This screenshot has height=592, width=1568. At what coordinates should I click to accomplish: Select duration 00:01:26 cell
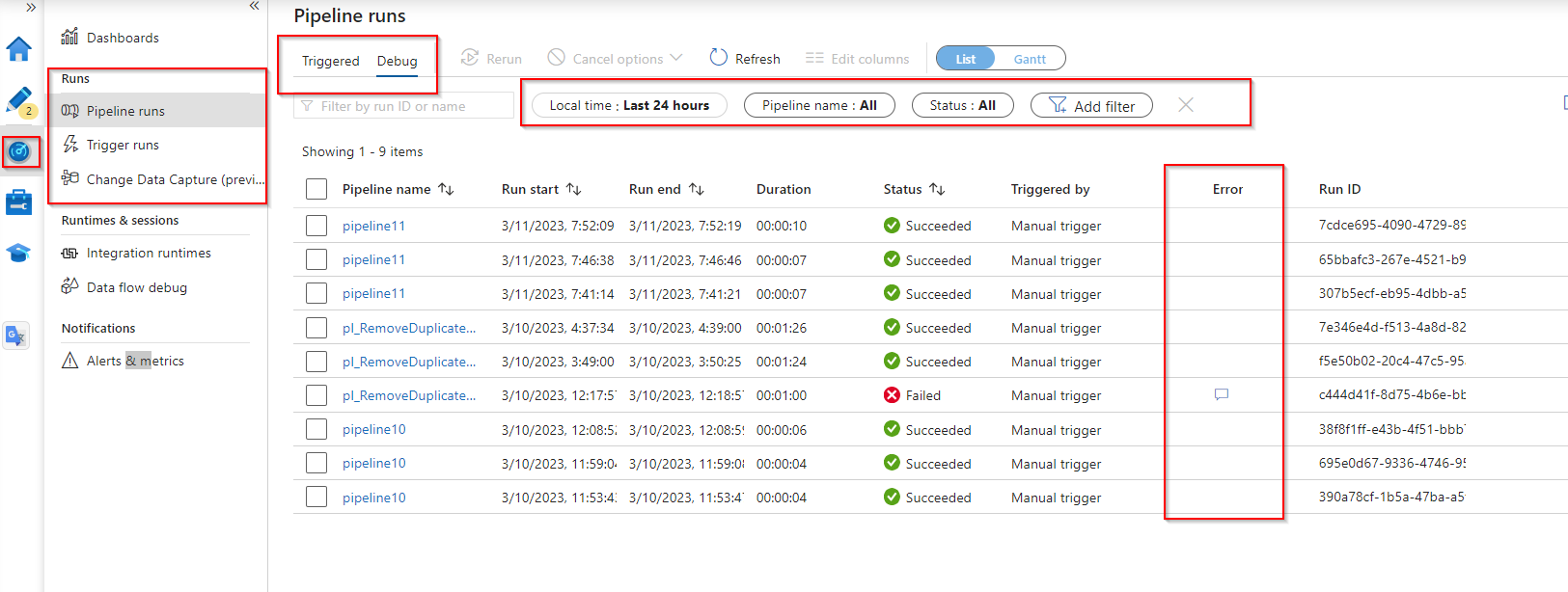point(782,328)
